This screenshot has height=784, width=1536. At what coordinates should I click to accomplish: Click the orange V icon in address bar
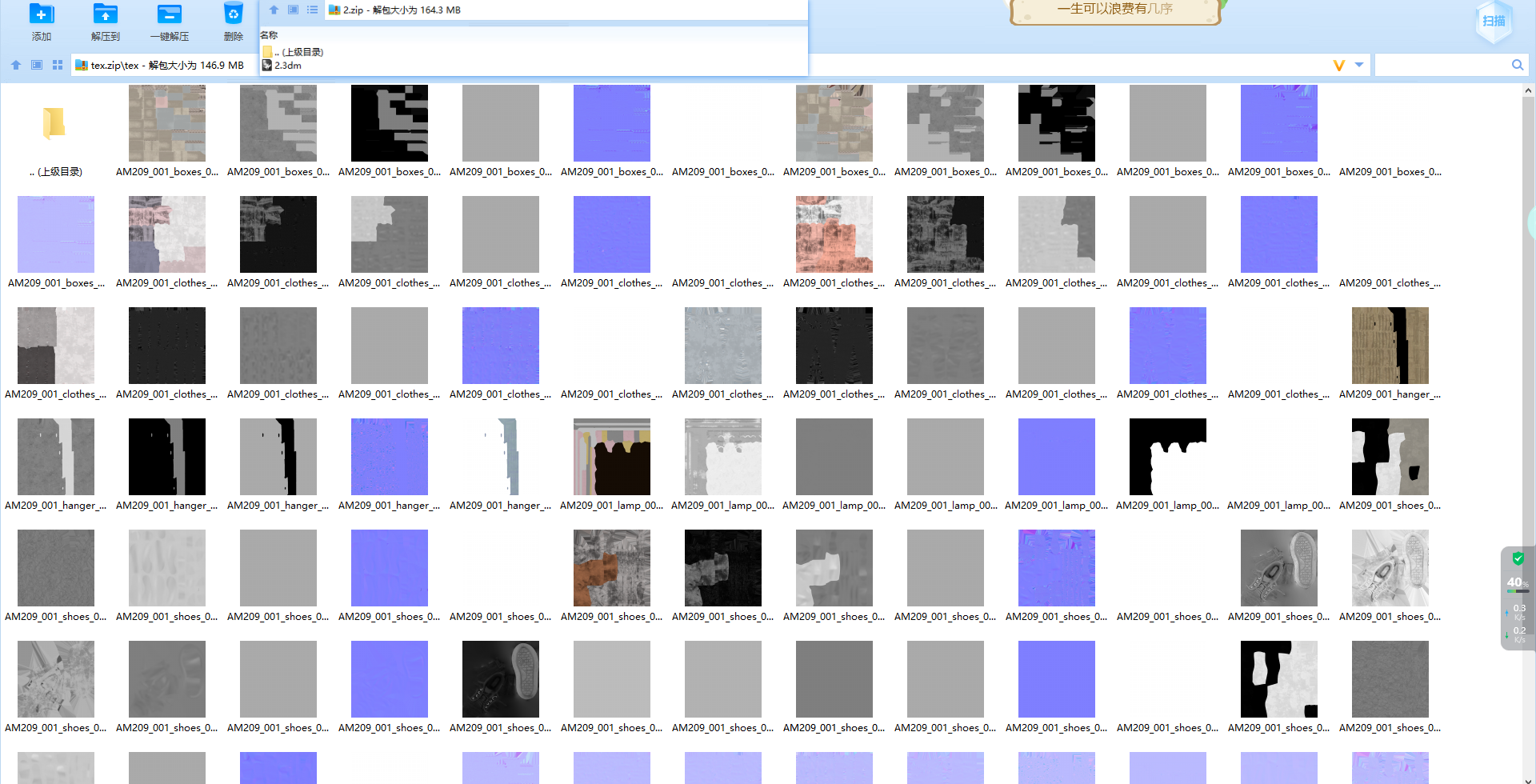(1339, 65)
